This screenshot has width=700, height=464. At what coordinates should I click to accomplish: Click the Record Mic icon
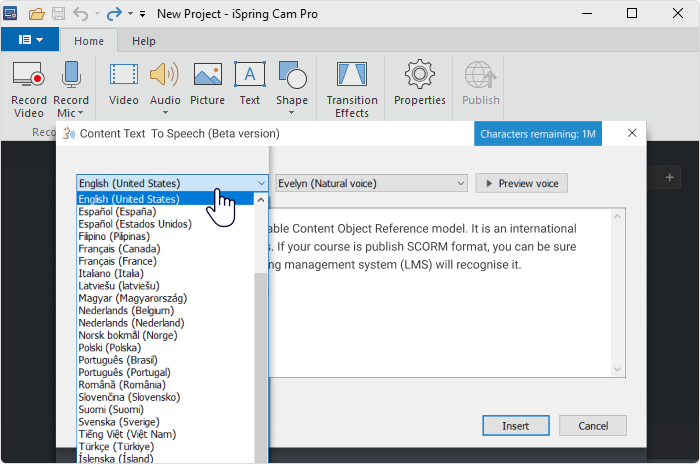71,74
